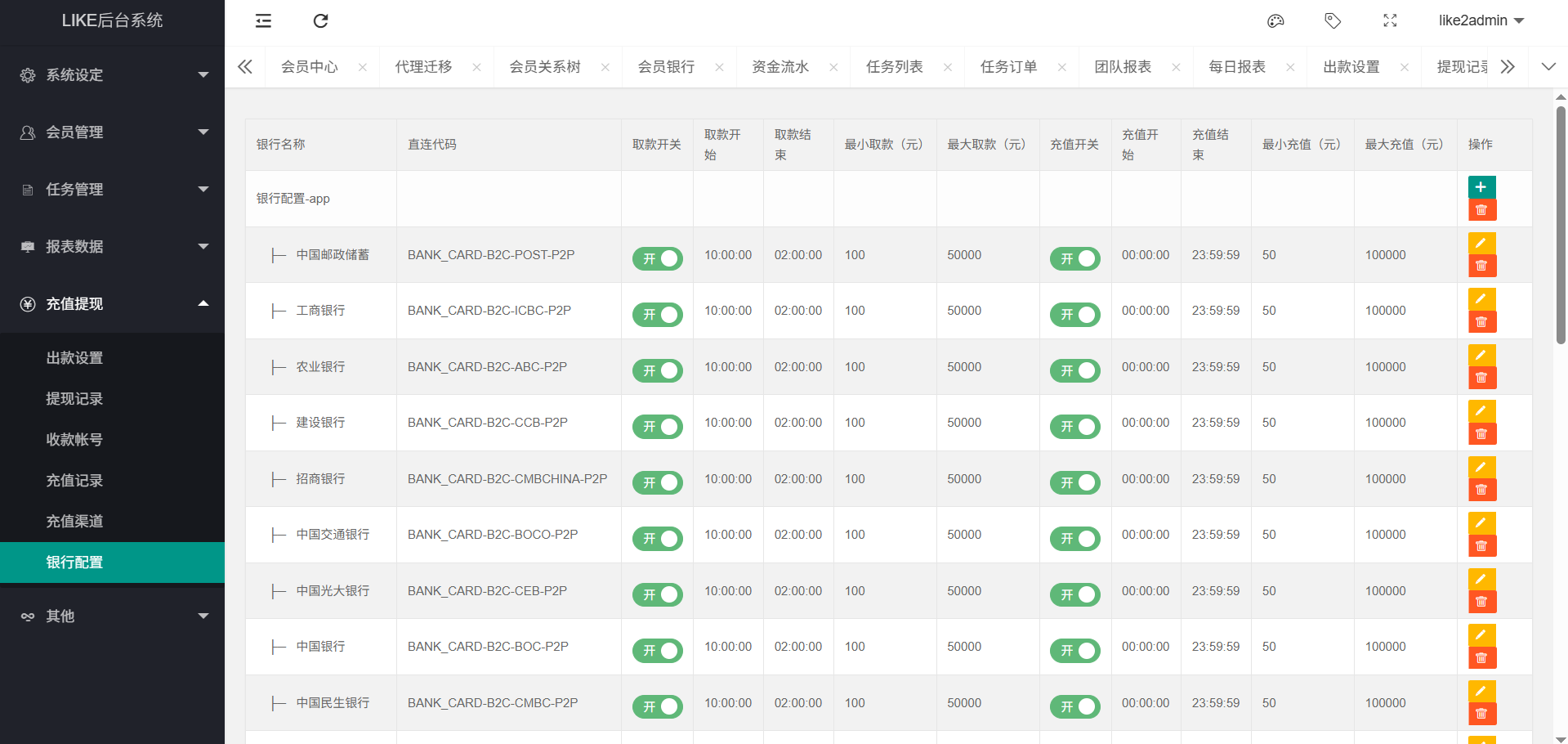
Task: Click the LIKE后台系统 logo title
Action: (112, 21)
